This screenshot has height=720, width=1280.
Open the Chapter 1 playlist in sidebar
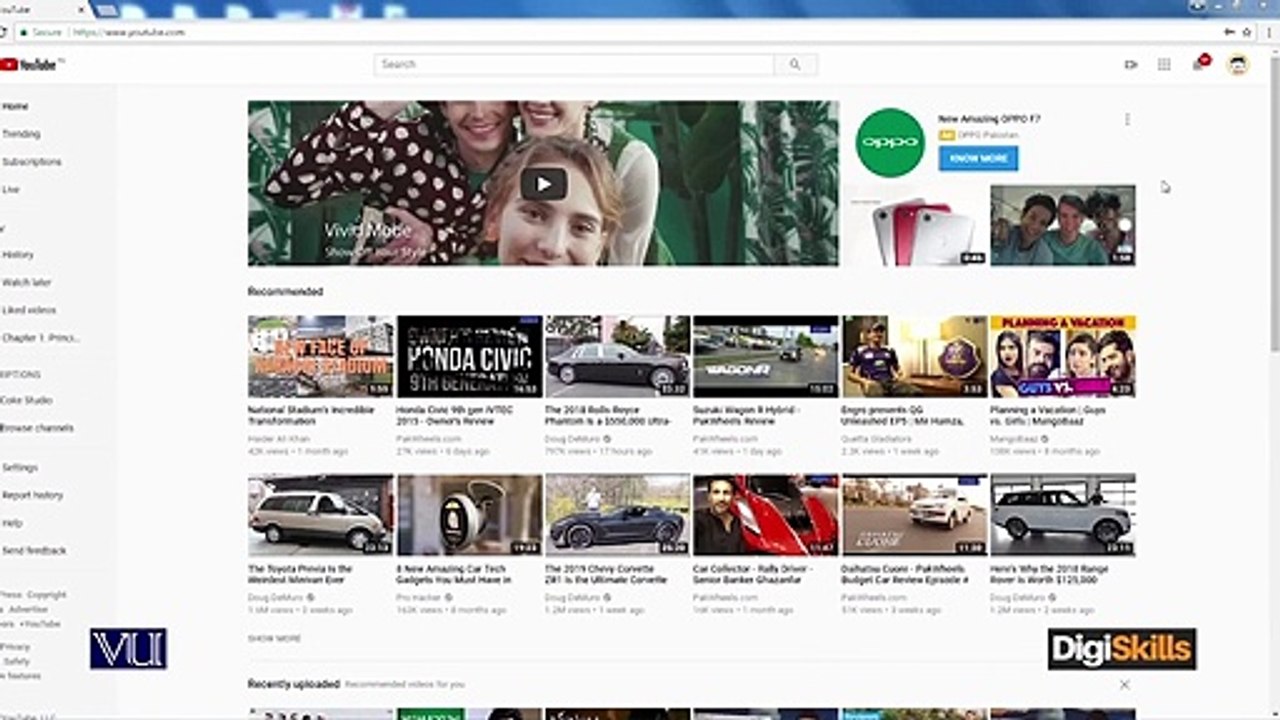40,338
